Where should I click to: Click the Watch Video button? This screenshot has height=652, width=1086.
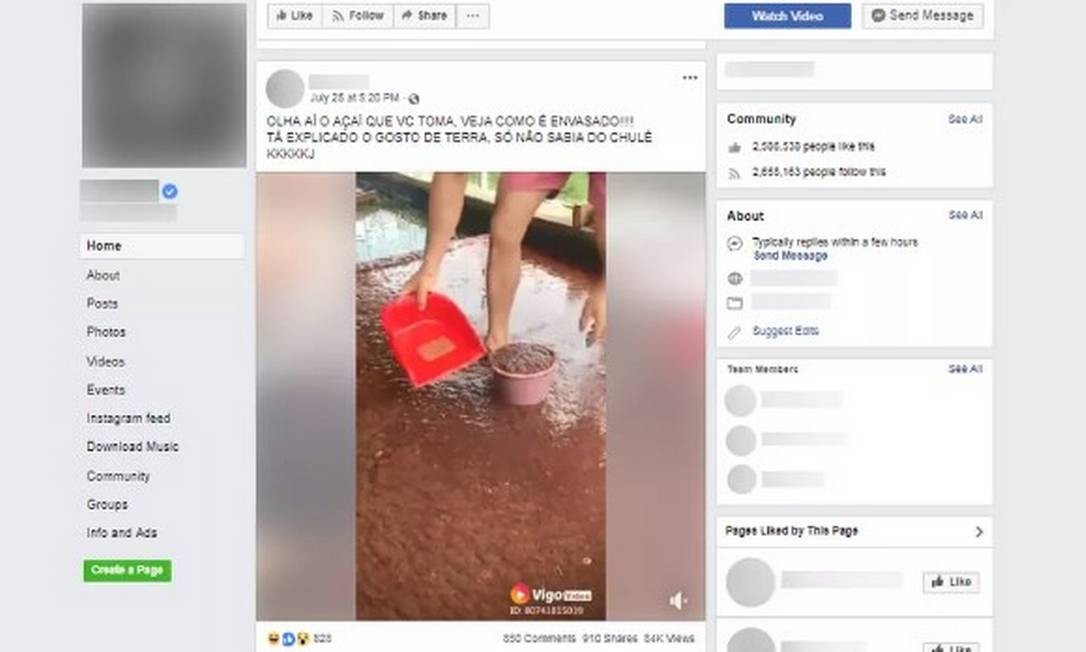click(787, 16)
